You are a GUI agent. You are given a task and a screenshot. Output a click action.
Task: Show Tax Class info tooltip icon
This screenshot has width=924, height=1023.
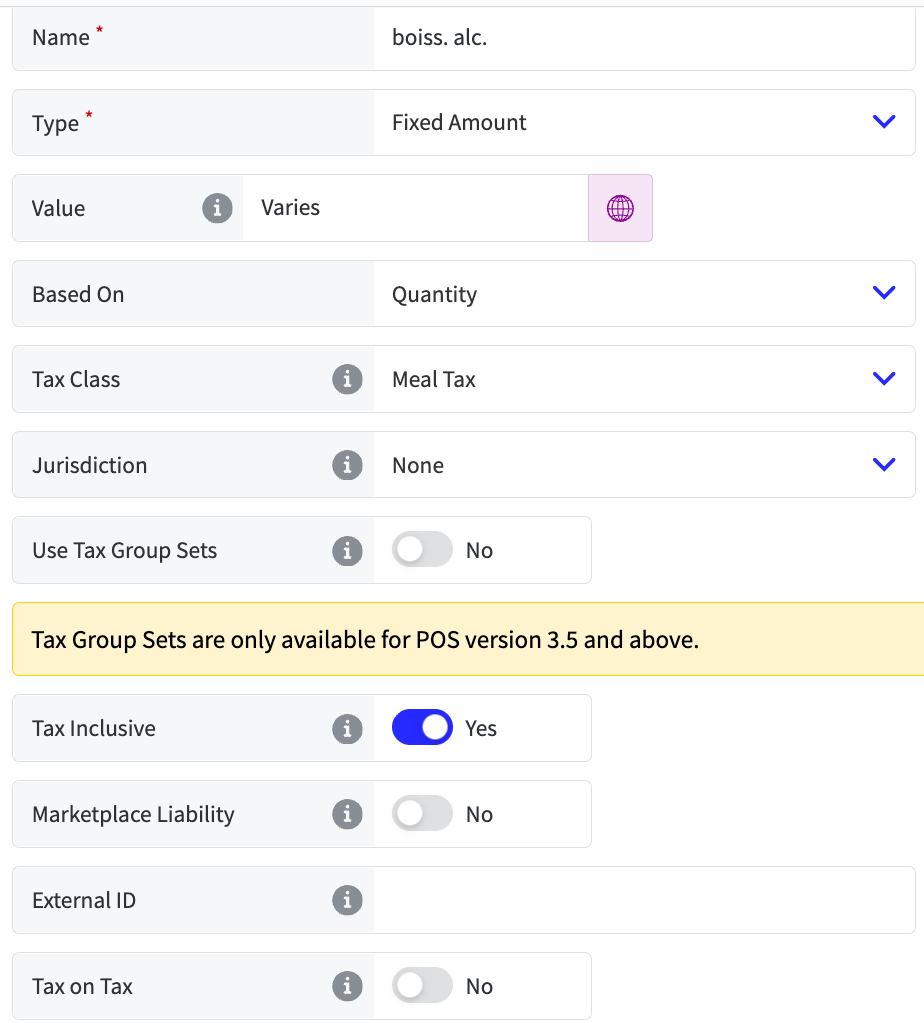[347, 380]
